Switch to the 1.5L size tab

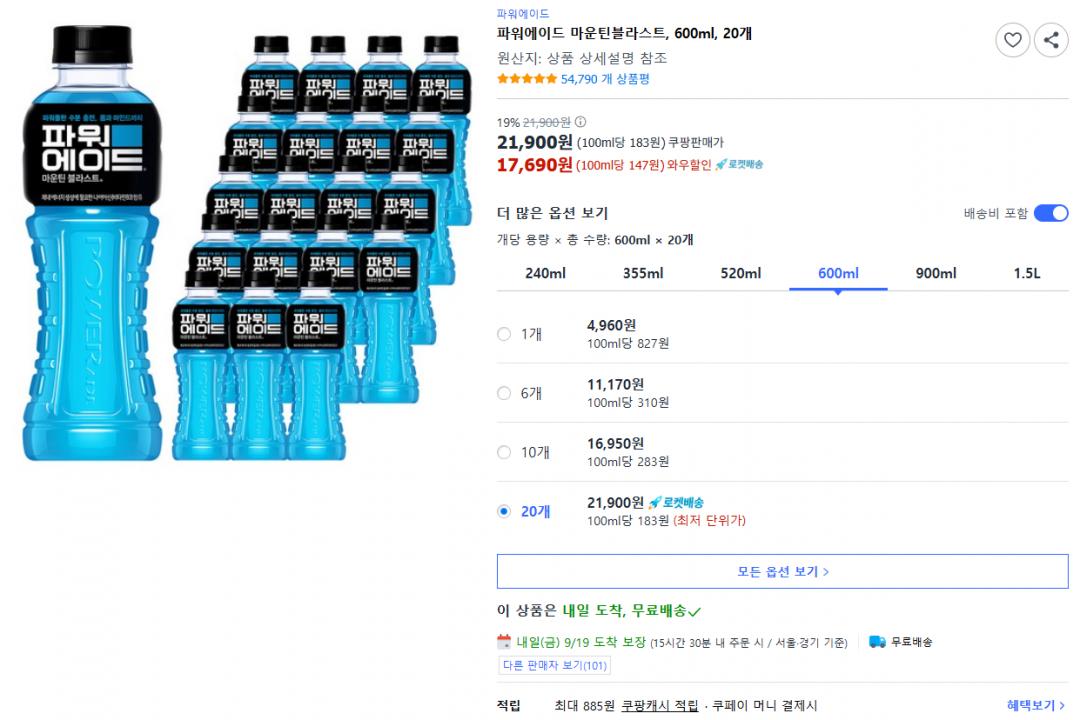(1026, 274)
